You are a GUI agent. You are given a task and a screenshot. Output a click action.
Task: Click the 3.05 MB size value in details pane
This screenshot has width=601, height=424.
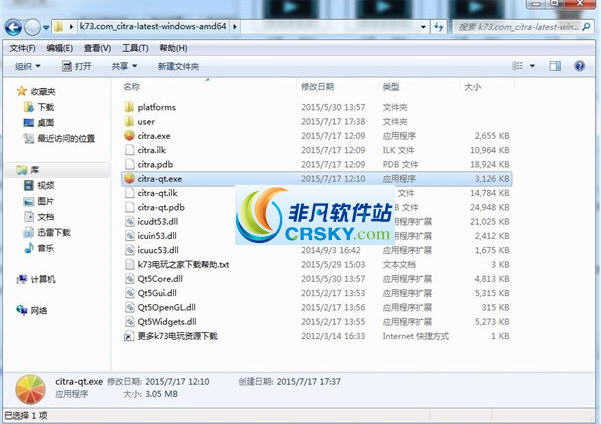(x=161, y=394)
